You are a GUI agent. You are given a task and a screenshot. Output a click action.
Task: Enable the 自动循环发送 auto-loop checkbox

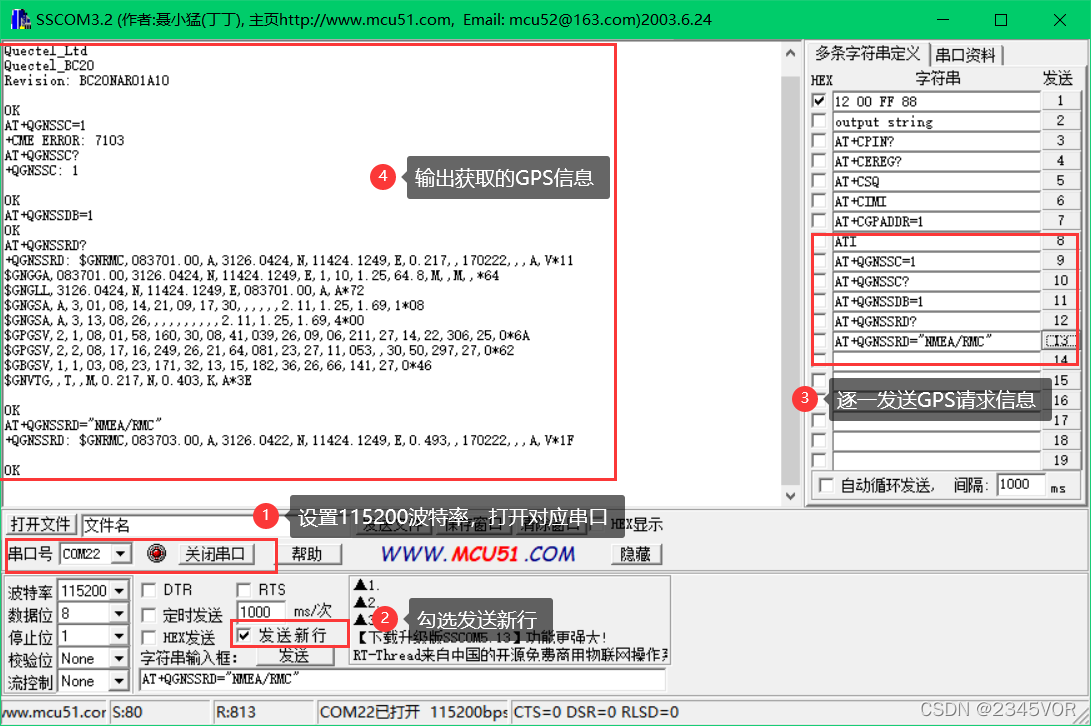tap(826, 485)
